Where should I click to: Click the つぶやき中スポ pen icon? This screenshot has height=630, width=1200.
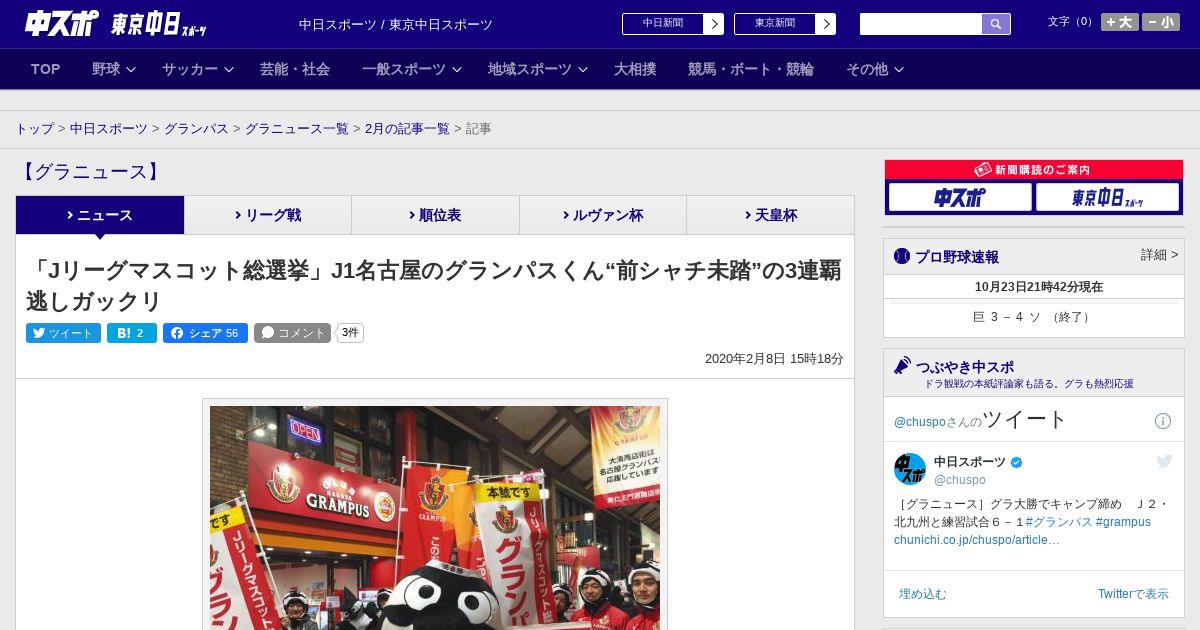(x=902, y=366)
